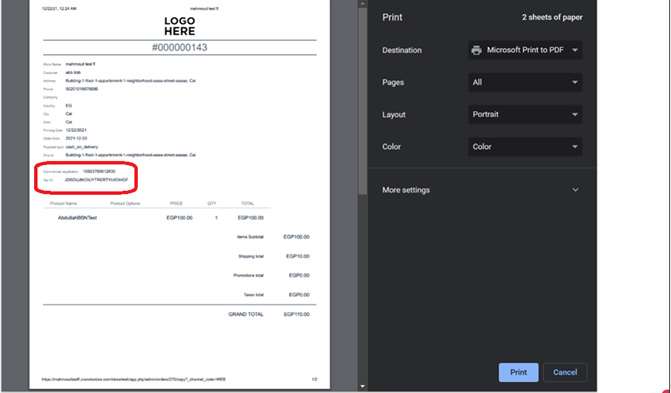Click the cash_on_delivery payment type value
Screen dimensions: 671x393
82,147
